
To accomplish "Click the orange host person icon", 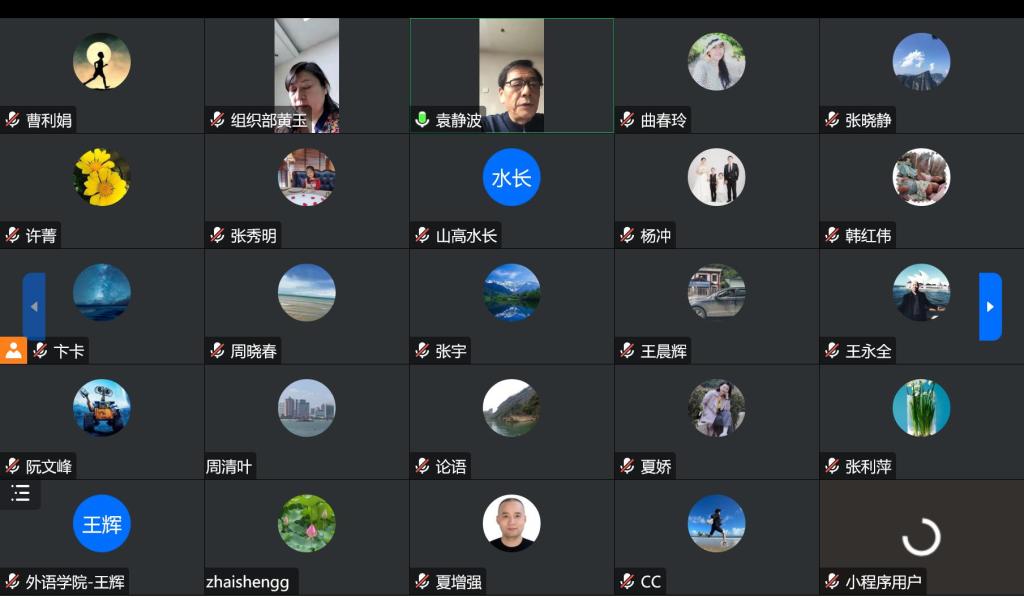I will [x=13, y=351].
